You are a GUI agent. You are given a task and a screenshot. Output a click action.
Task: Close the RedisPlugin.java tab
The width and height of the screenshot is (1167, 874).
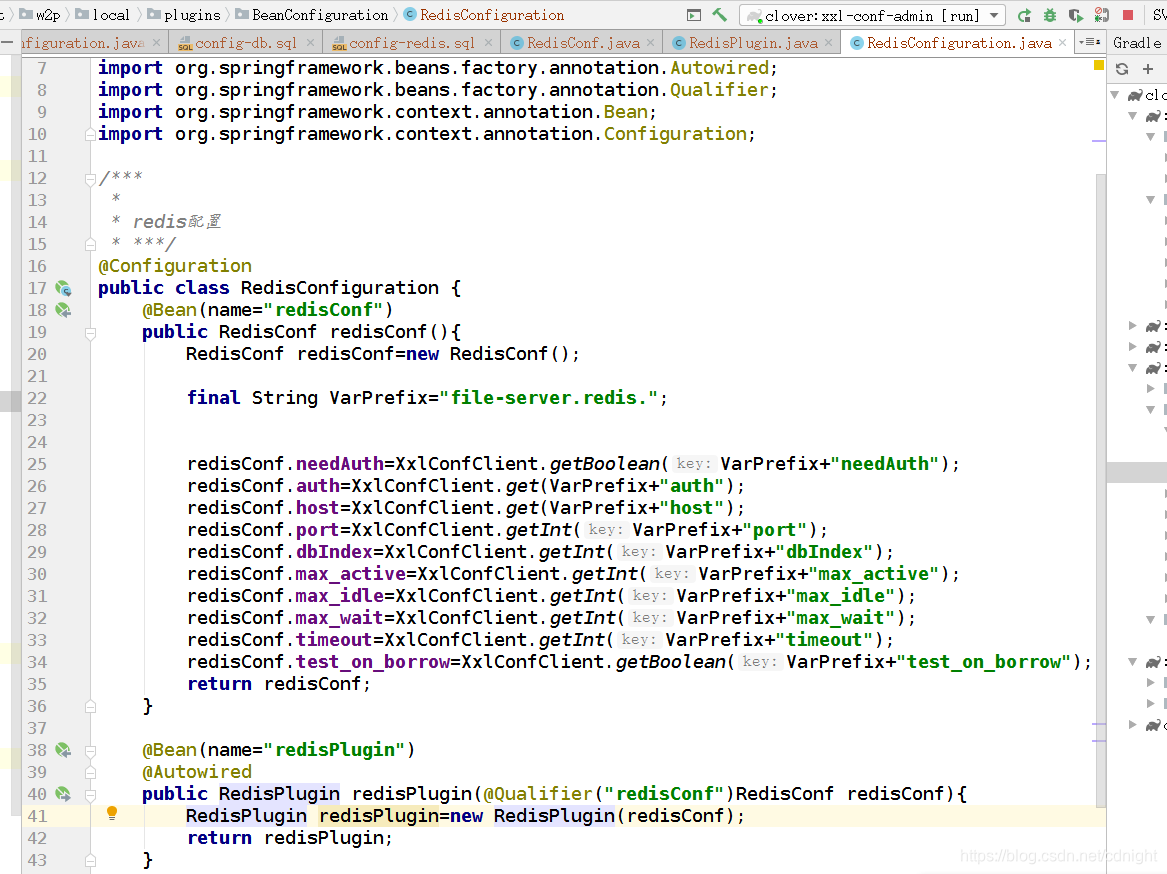(828, 42)
